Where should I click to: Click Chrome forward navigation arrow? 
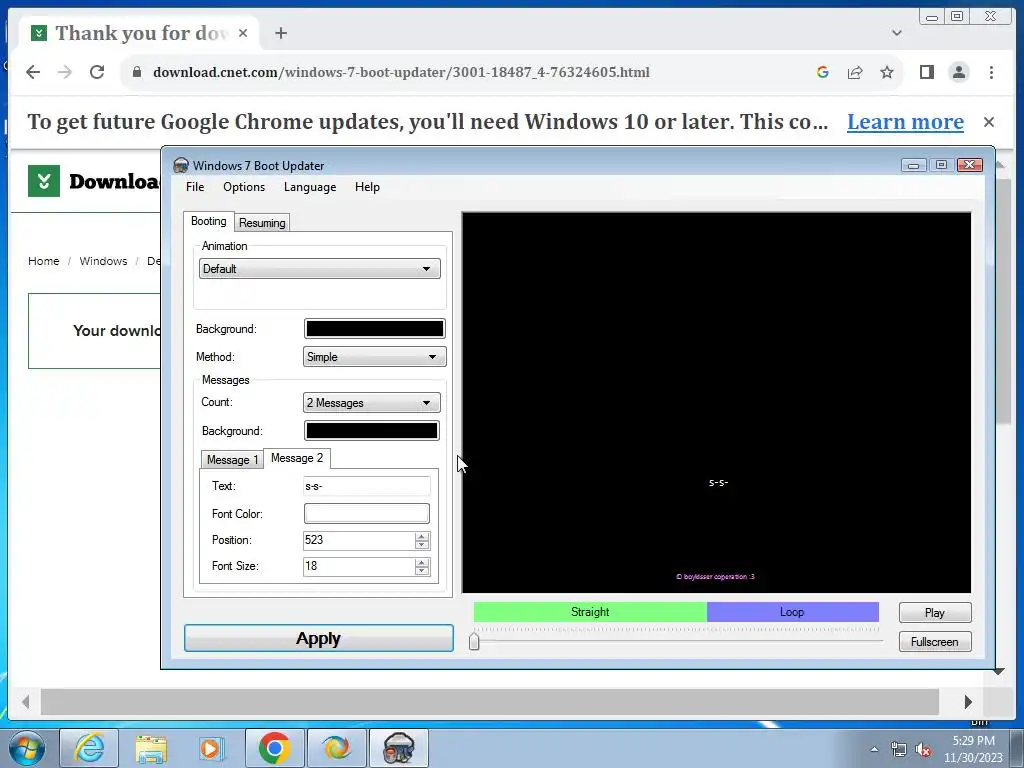coord(65,72)
